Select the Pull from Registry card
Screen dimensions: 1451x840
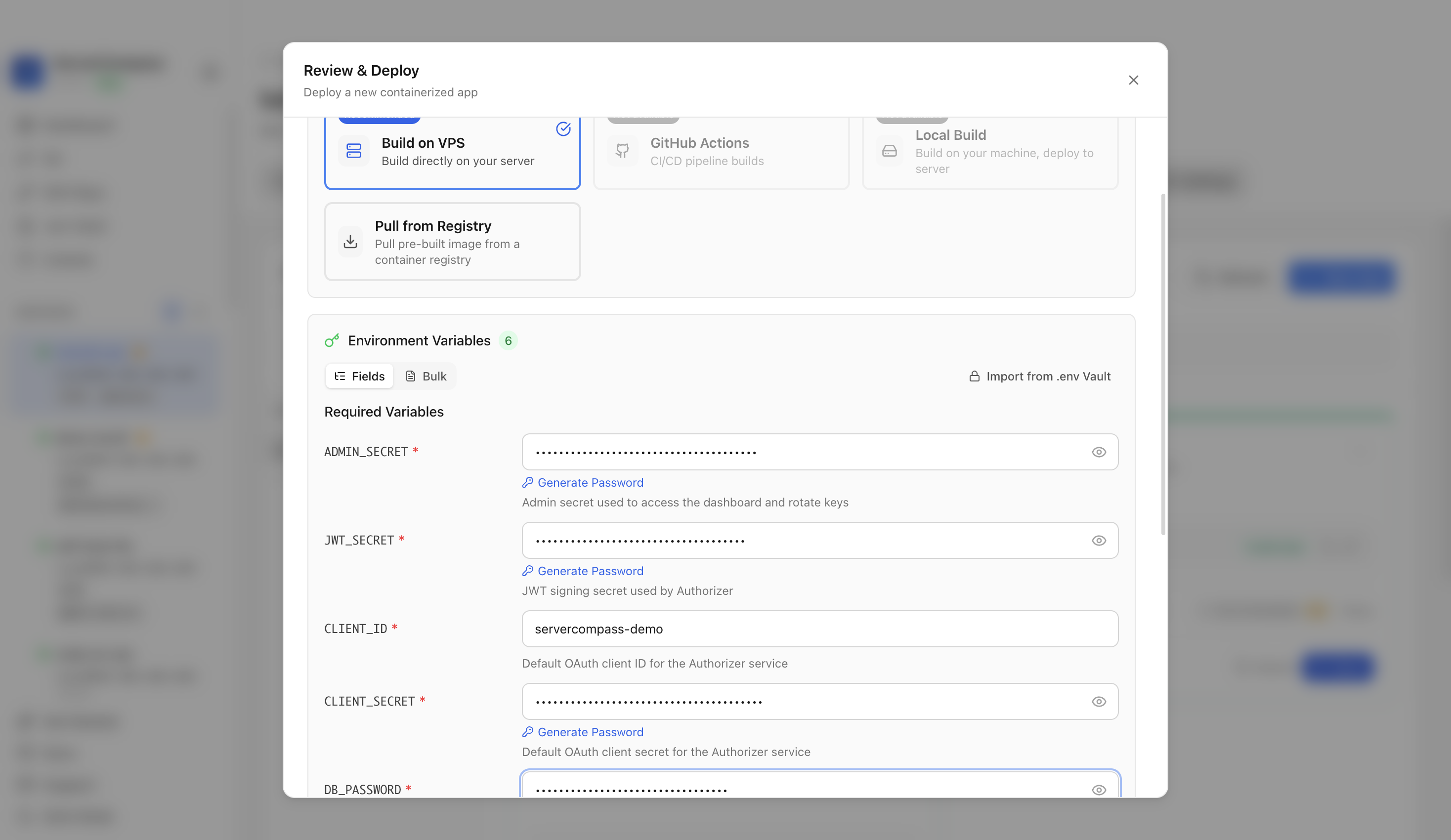click(452, 242)
